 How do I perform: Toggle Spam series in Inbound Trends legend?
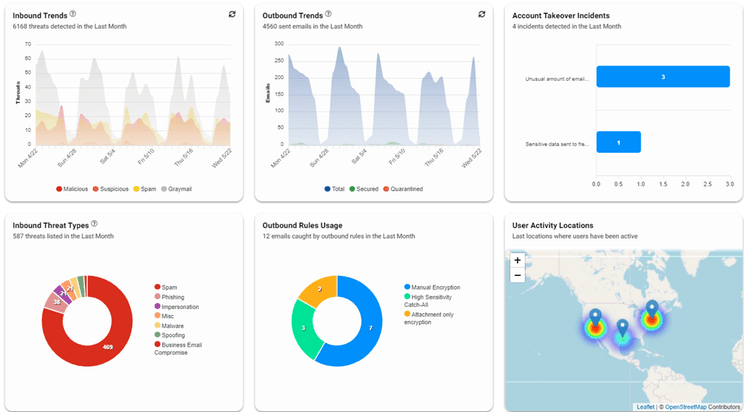click(145, 189)
